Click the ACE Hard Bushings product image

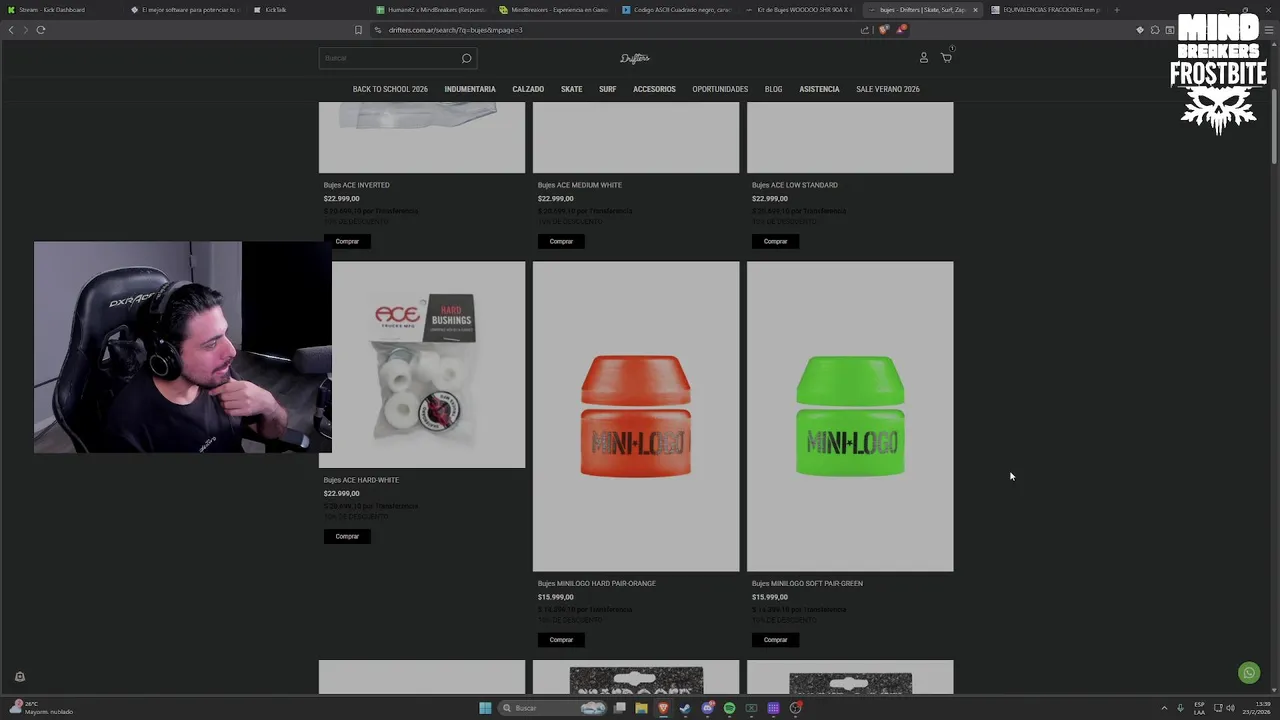(422, 365)
